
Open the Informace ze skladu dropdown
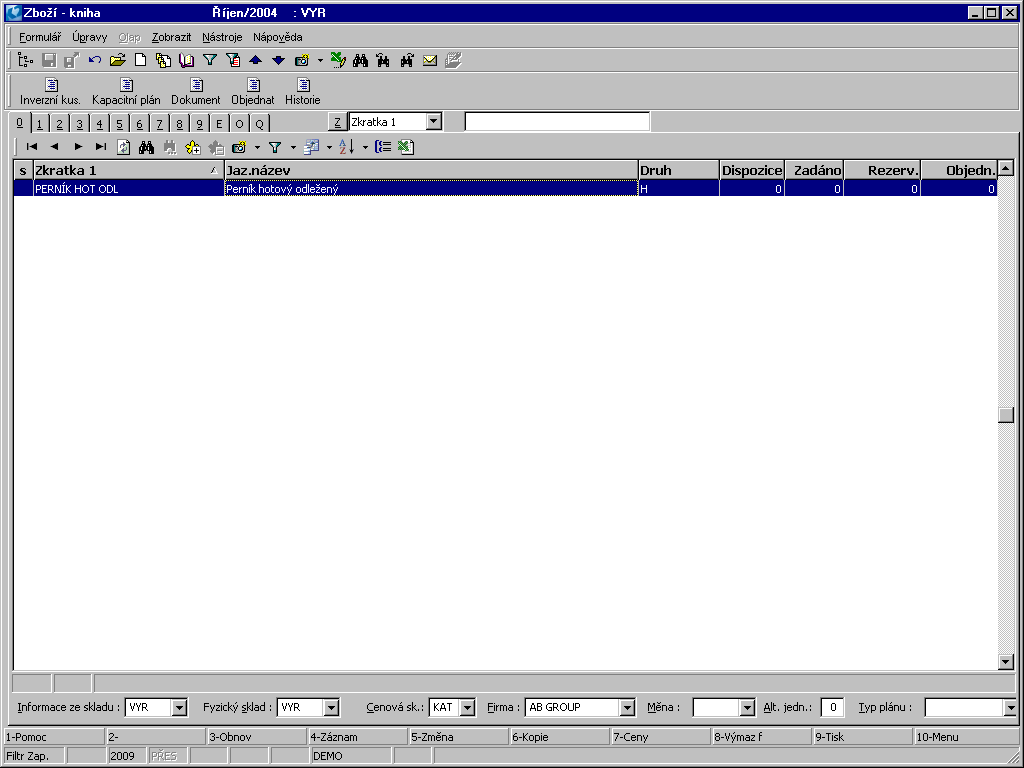click(180, 707)
